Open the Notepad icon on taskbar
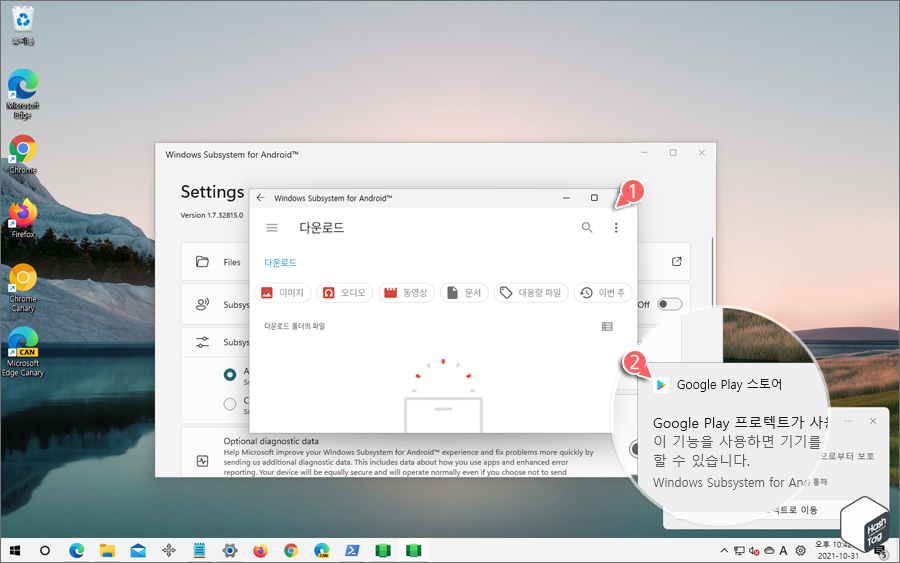 [199, 551]
